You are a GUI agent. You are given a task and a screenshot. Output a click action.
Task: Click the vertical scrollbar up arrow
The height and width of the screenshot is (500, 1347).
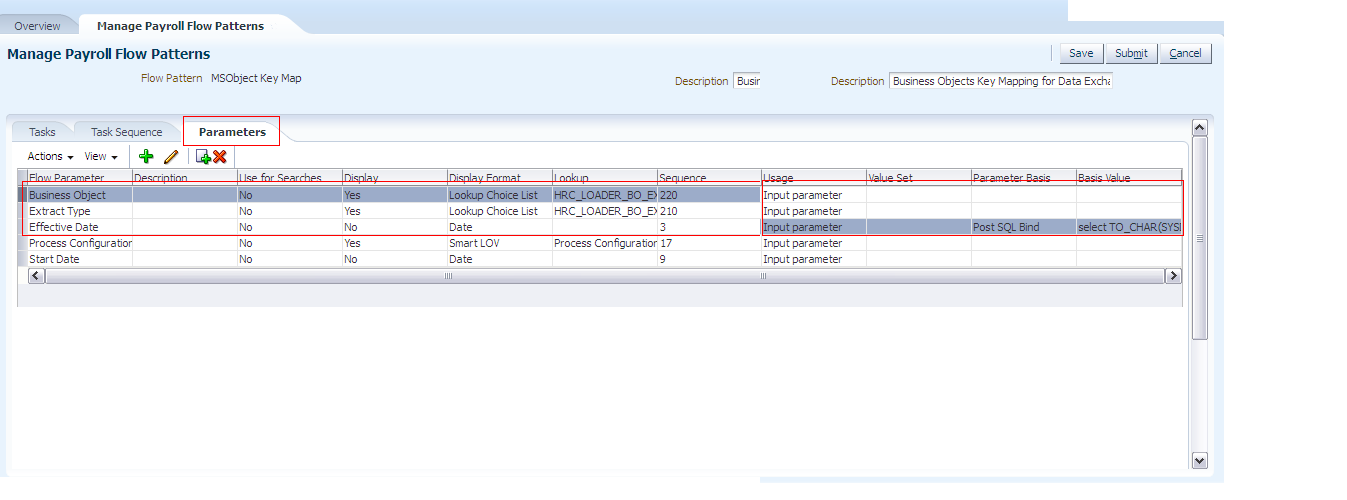coord(1200,128)
